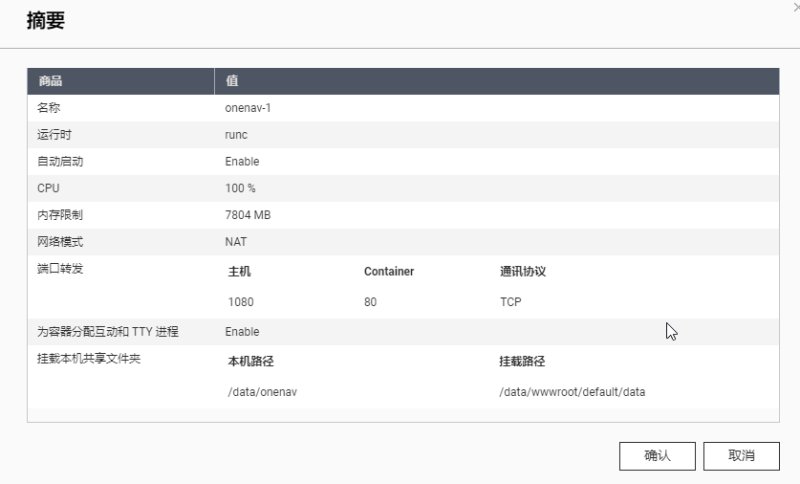Close the 摘要 summary dialog
The width and height of the screenshot is (800, 484).
[796, 7]
